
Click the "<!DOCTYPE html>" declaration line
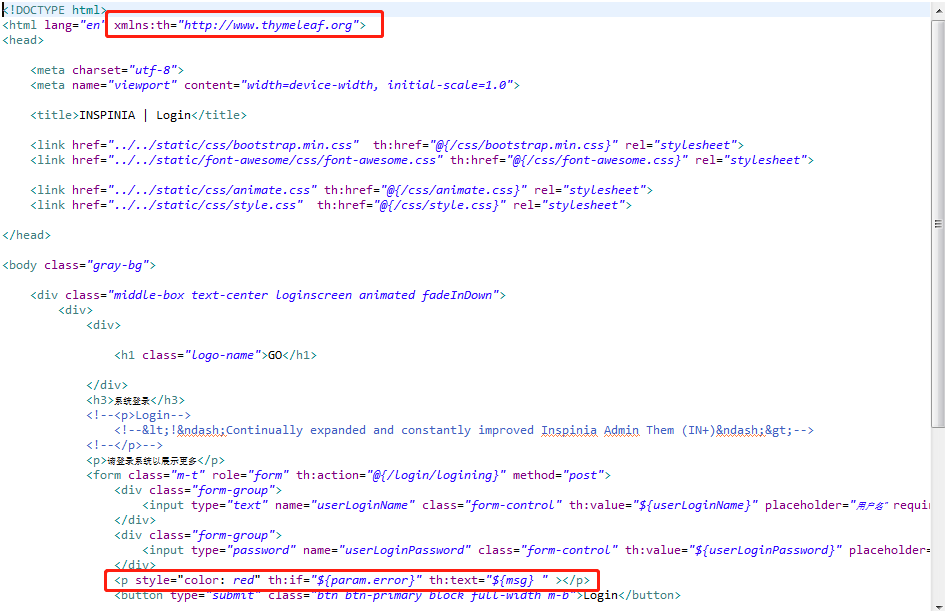pyautogui.click(x=55, y=10)
